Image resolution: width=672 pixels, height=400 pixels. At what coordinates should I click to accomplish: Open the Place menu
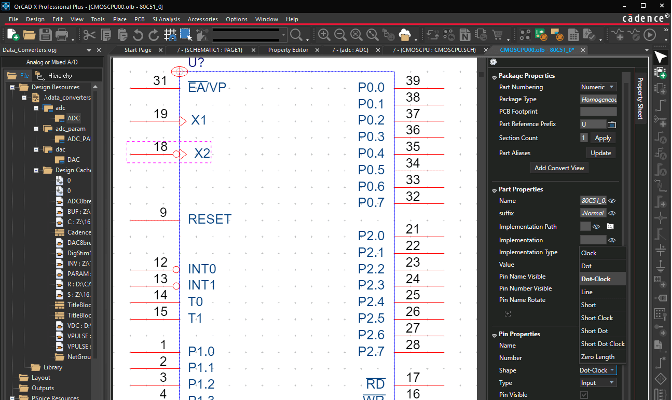[x=120, y=19]
